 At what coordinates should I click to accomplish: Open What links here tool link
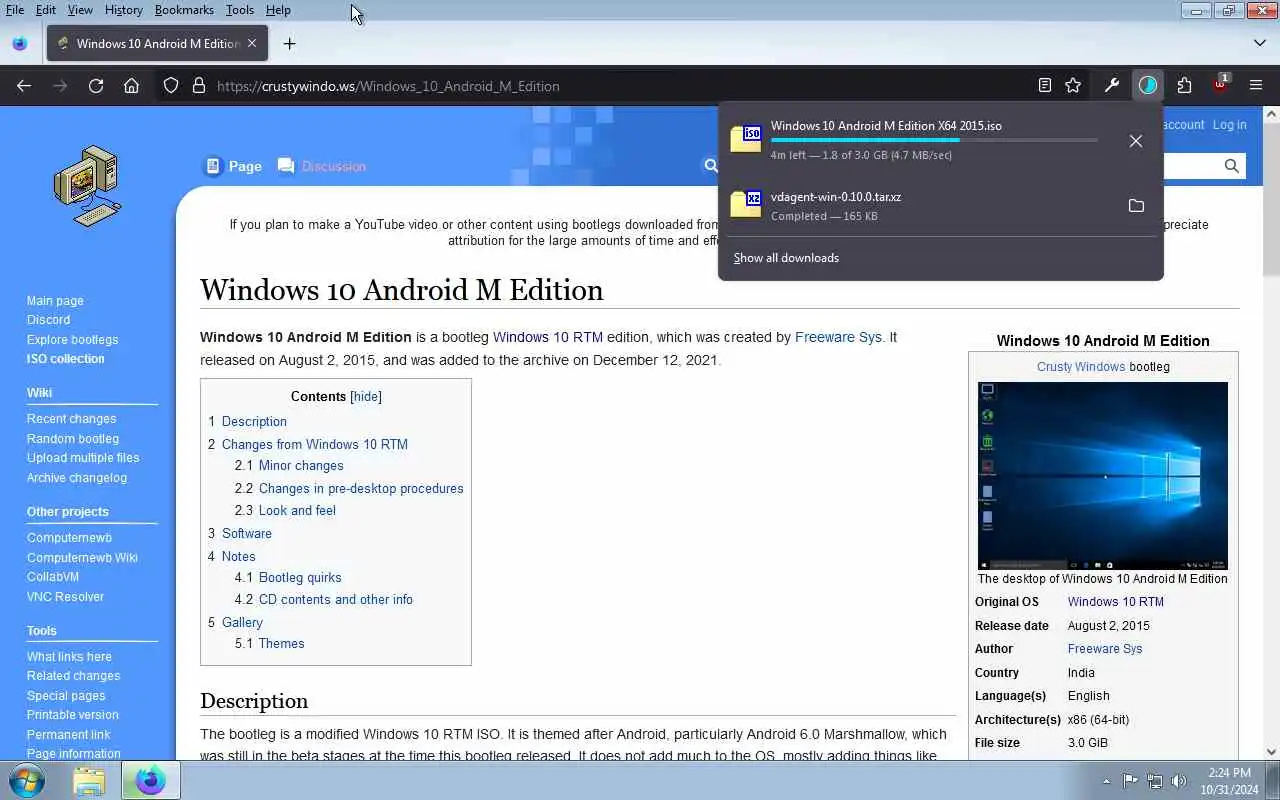pos(69,657)
